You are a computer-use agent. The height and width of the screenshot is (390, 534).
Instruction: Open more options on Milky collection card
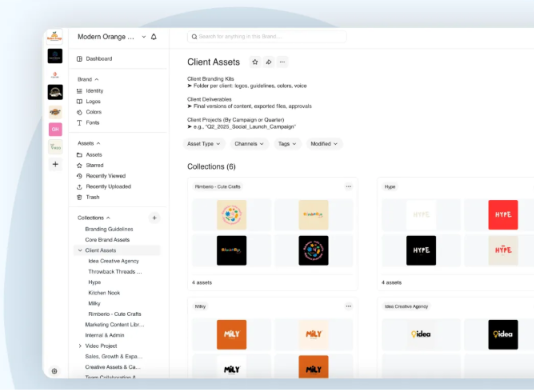pyautogui.click(x=348, y=306)
